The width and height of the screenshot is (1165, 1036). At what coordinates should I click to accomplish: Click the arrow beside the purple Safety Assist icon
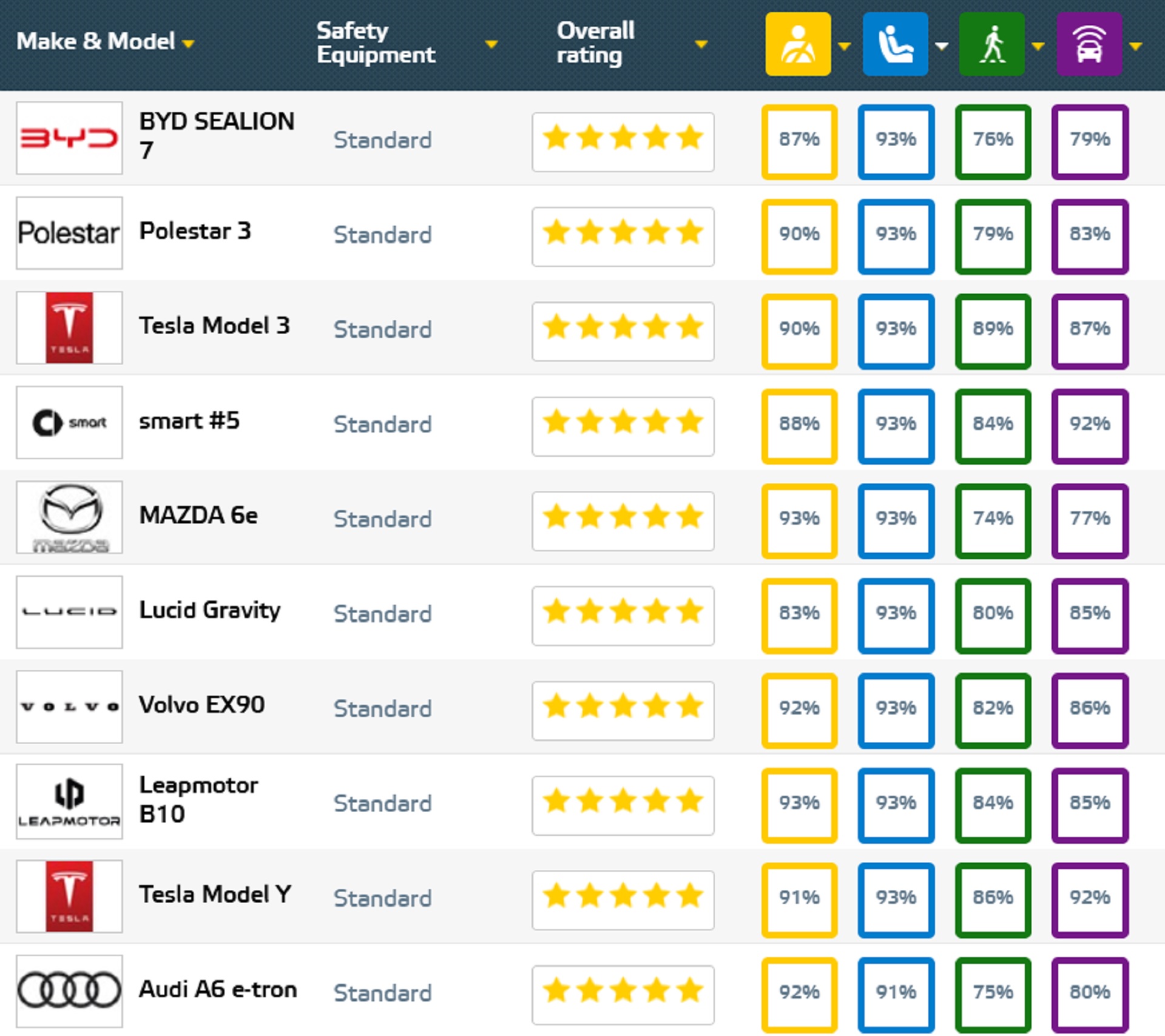pos(1136,46)
